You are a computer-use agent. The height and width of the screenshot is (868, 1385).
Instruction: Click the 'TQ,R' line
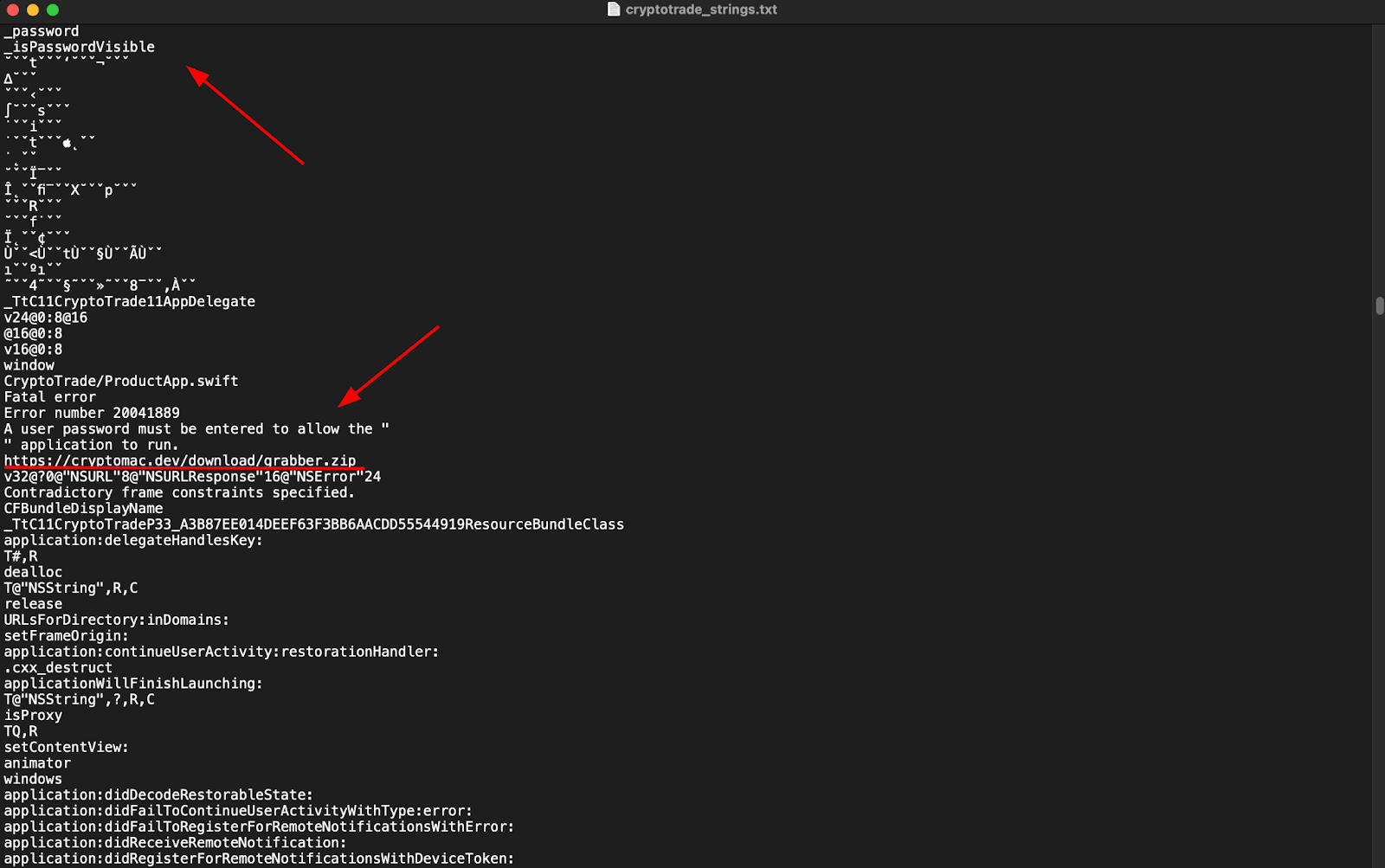[21, 731]
